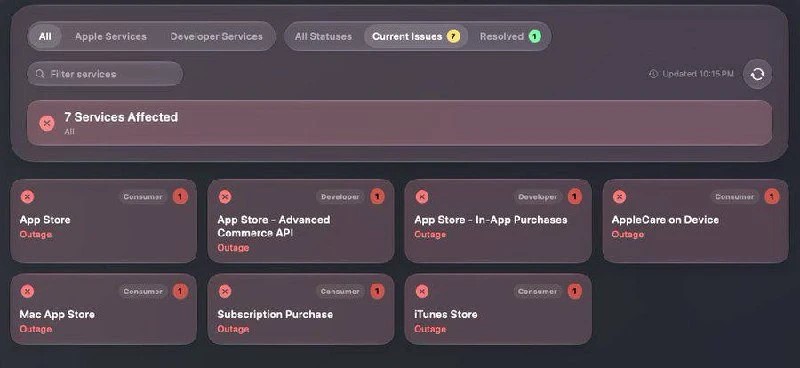This screenshot has height=368, width=800.
Task: Click the In-App Purchases issue count badge
Action: [575, 197]
